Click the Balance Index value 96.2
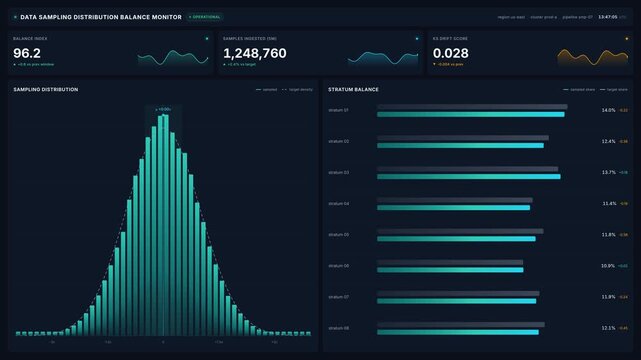641x360 pixels. point(27,53)
